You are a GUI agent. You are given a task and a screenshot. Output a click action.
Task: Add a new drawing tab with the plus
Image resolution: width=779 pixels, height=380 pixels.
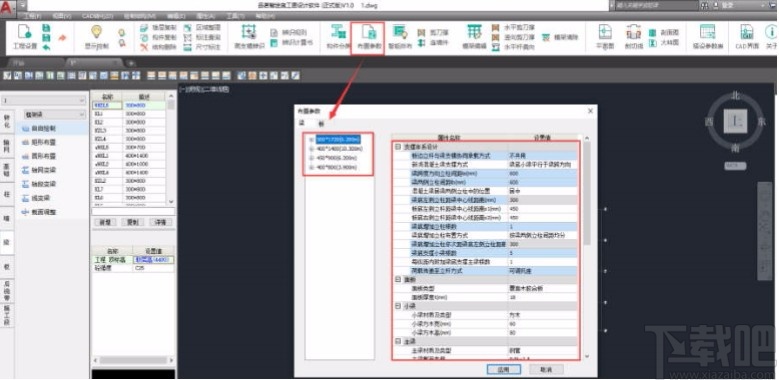point(131,63)
